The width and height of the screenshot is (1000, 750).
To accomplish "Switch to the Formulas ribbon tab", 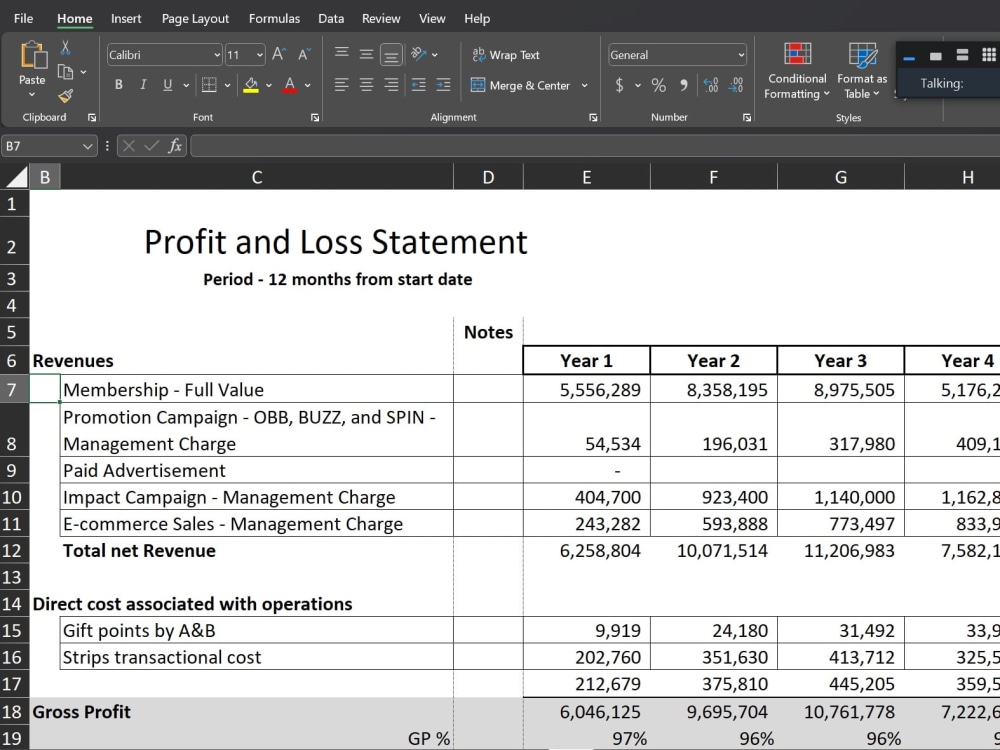I will [274, 18].
